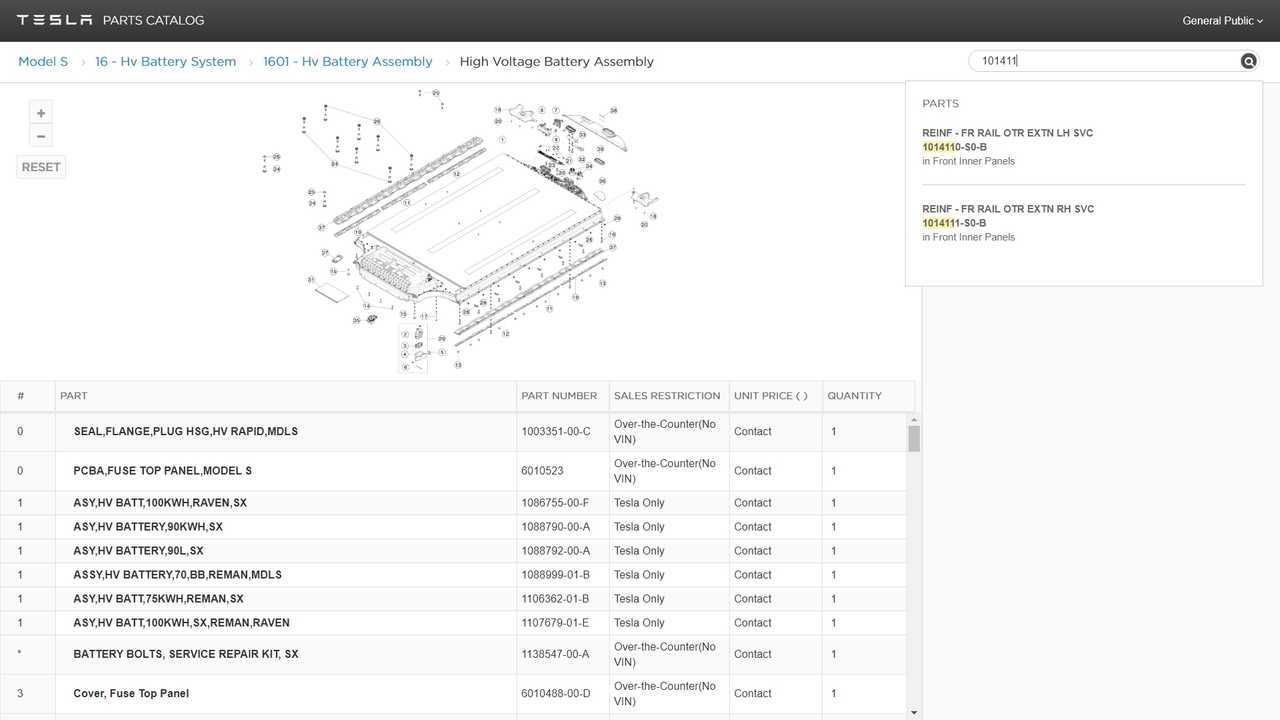Click part number 1107679-01-E
The width and height of the screenshot is (1280, 720).
tap(555, 623)
